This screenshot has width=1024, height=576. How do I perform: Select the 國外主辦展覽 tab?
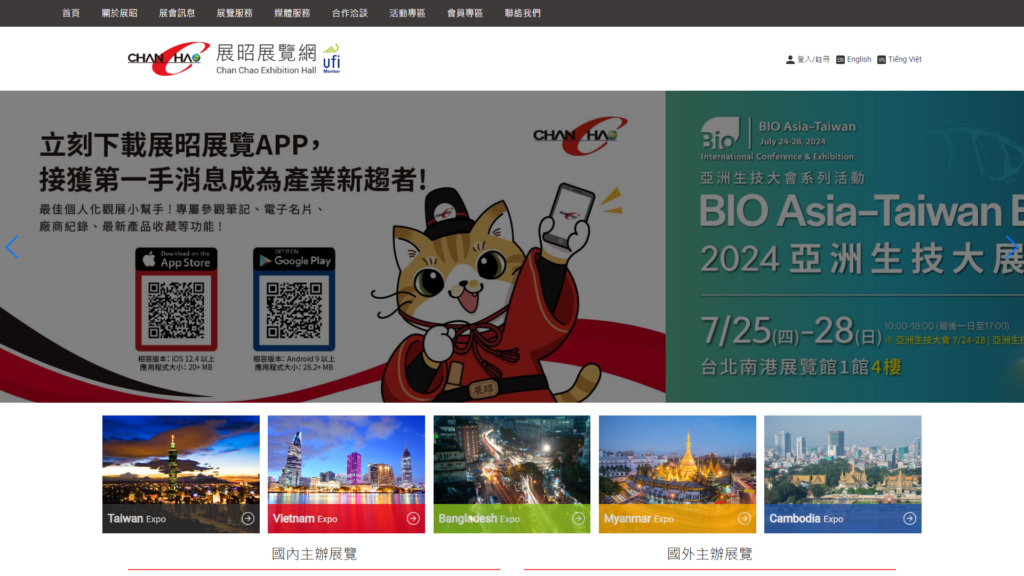pyautogui.click(x=710, y=554)
